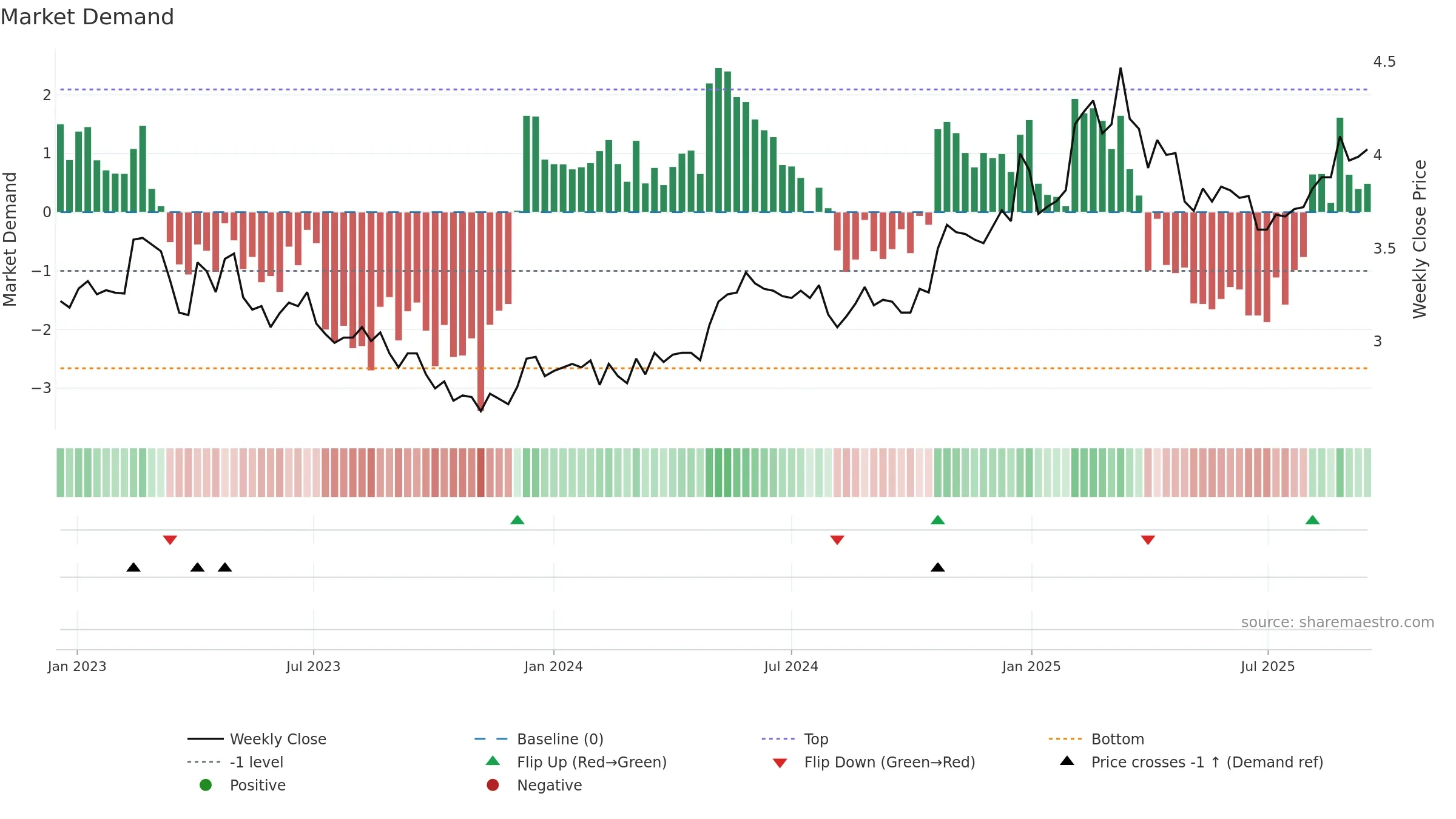Select the flip-up marker near October 2024
Screen dimensions: 1456x819
click(938, 520)
